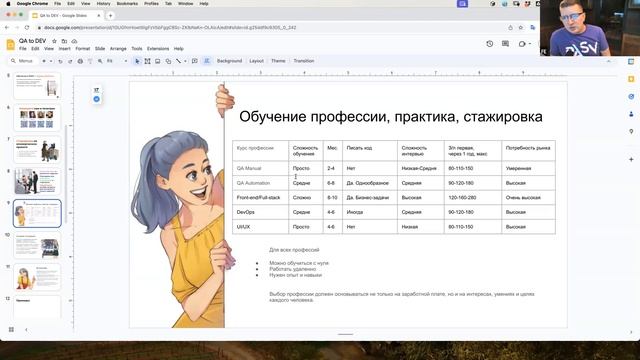Open the Slide menu
The width and height of the screenshot is (640, 360).
(x=100, y=49)
